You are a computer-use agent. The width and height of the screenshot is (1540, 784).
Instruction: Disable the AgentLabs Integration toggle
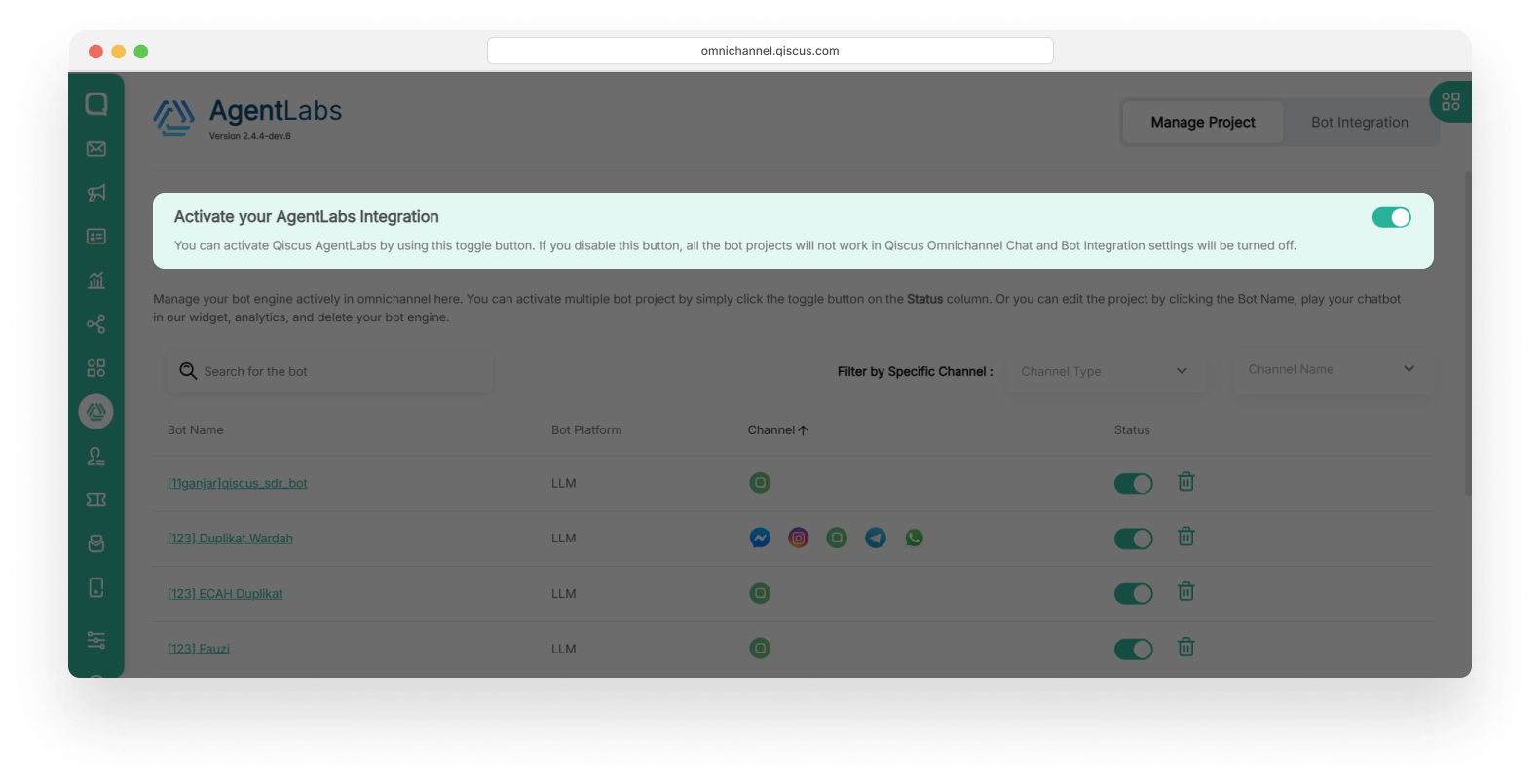1391,217
